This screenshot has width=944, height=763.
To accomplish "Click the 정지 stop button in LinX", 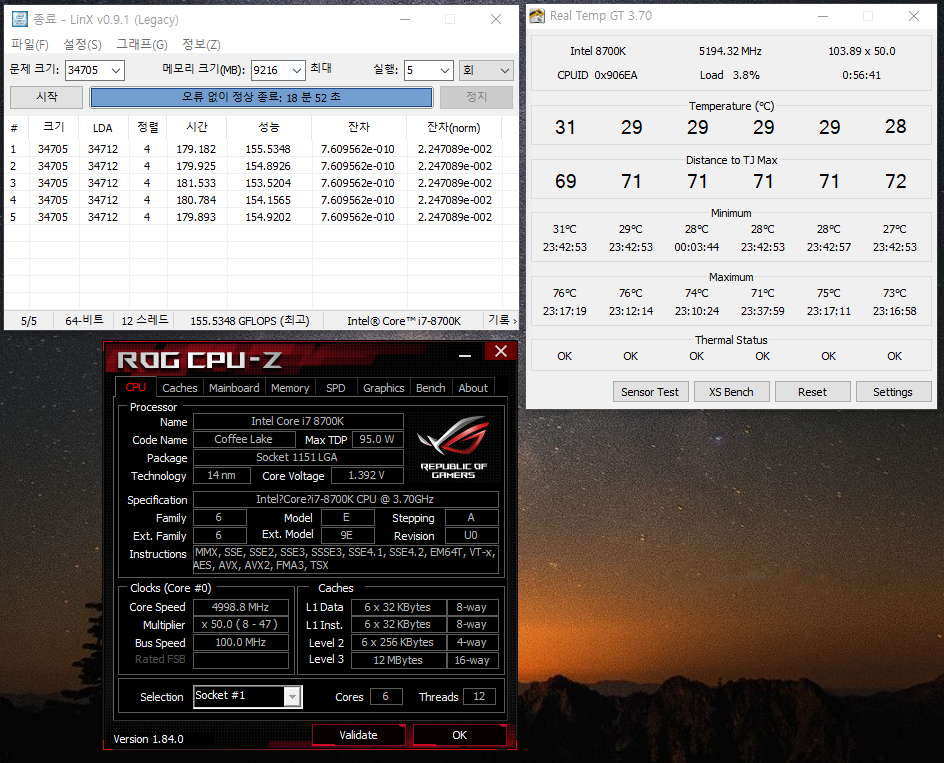I will tap(476, 97).
